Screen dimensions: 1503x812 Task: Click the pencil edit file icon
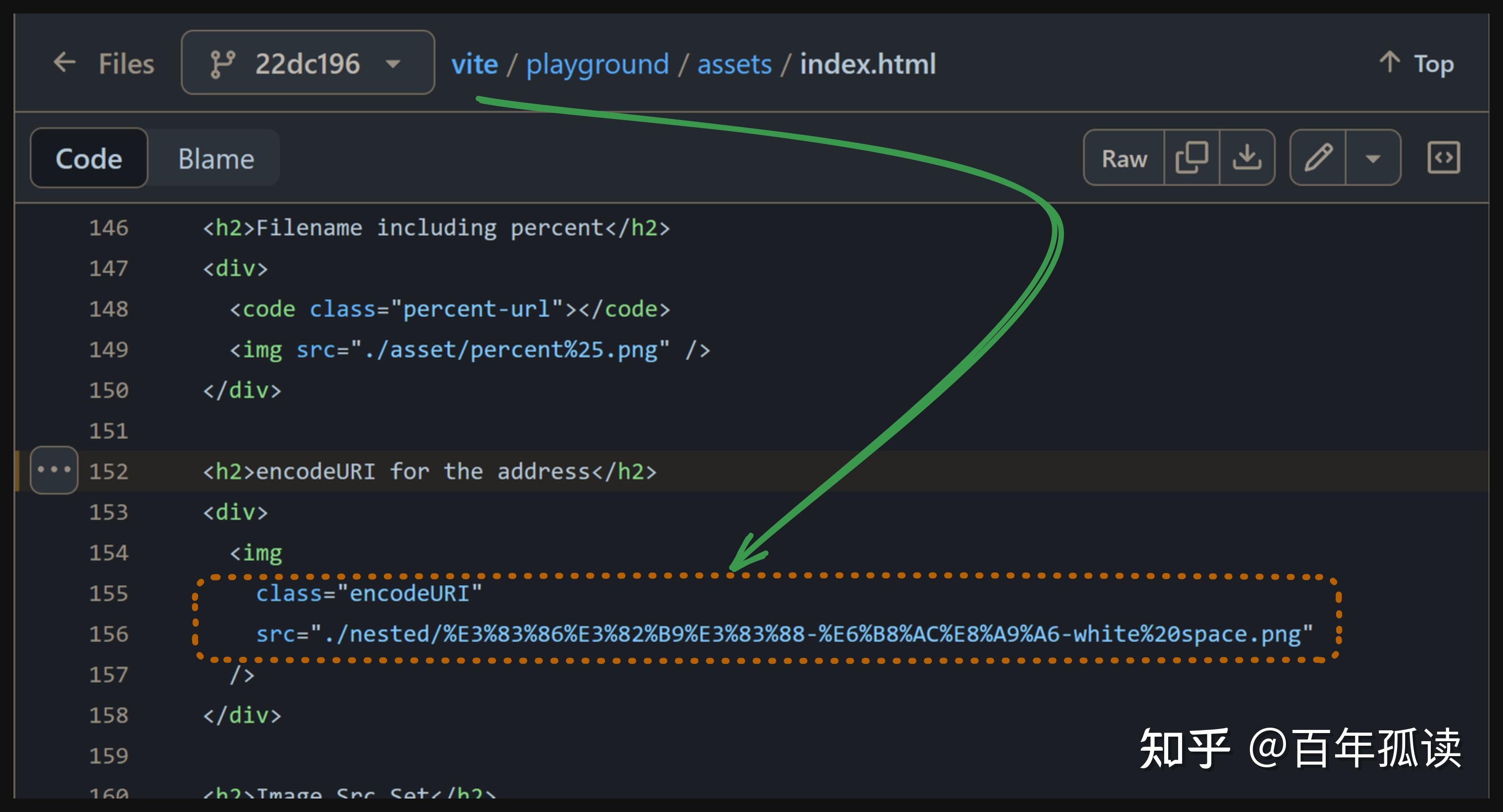(1318, 158)
